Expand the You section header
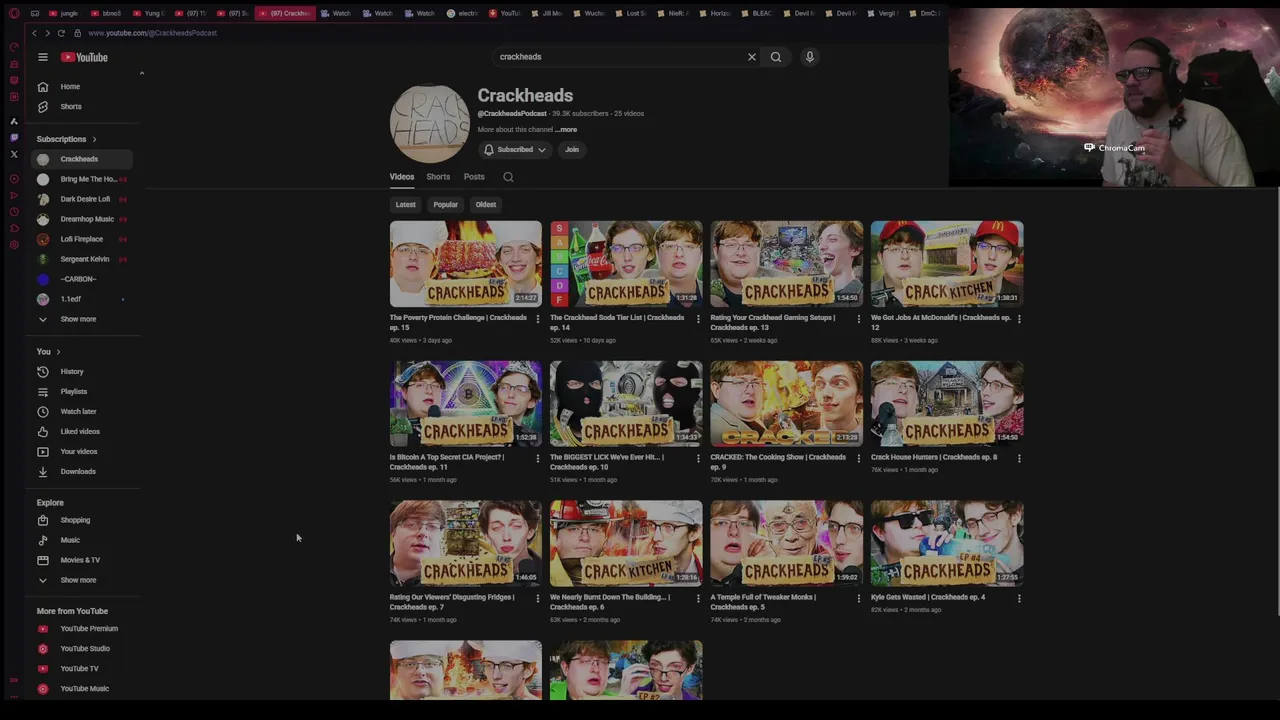 (49, 352)
